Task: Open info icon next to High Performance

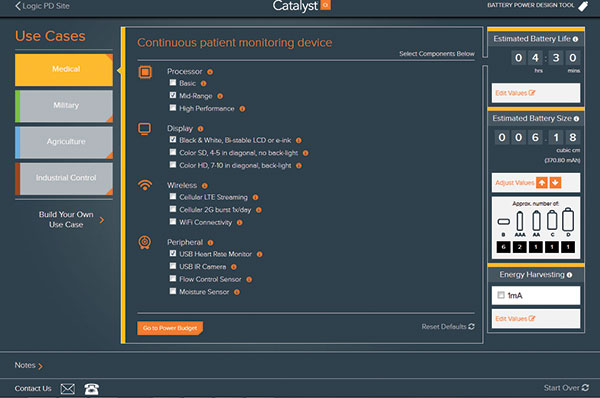Action: click(x=242, y=109)
